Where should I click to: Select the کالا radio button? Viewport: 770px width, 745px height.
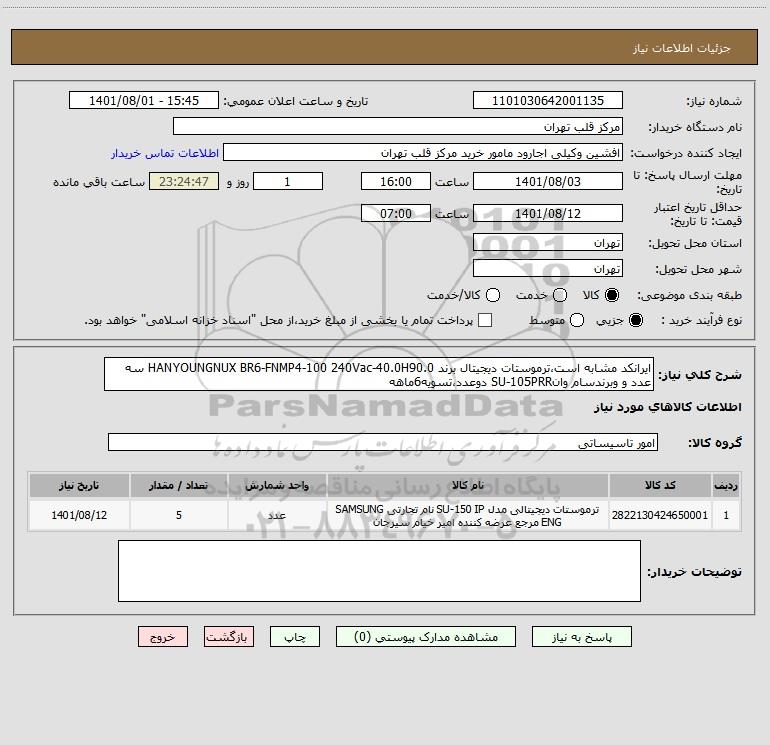coord(612,295)
